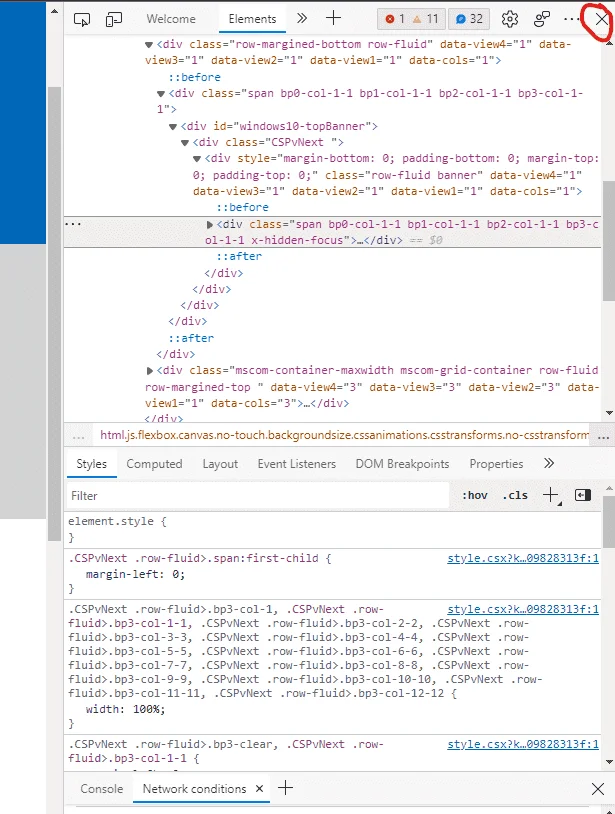Click the DOM tree scrollbar down arrow
The width and height of the screenshot is (615, 814).
[609, 413]
